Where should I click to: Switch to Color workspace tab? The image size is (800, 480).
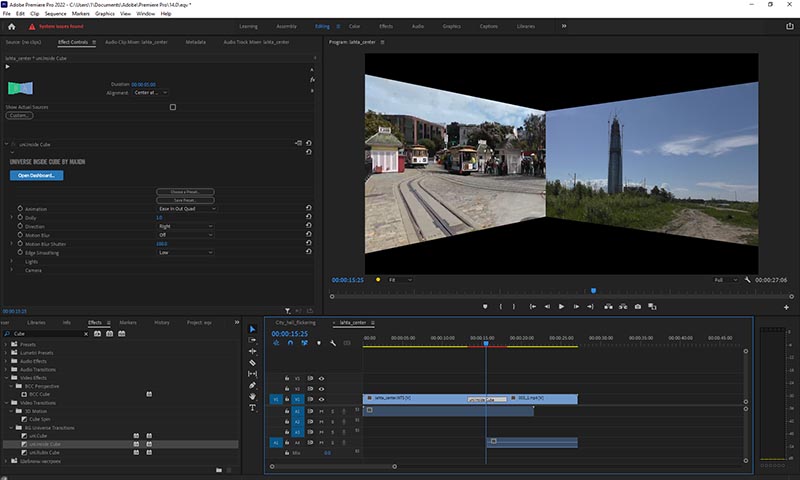point(354,26)
